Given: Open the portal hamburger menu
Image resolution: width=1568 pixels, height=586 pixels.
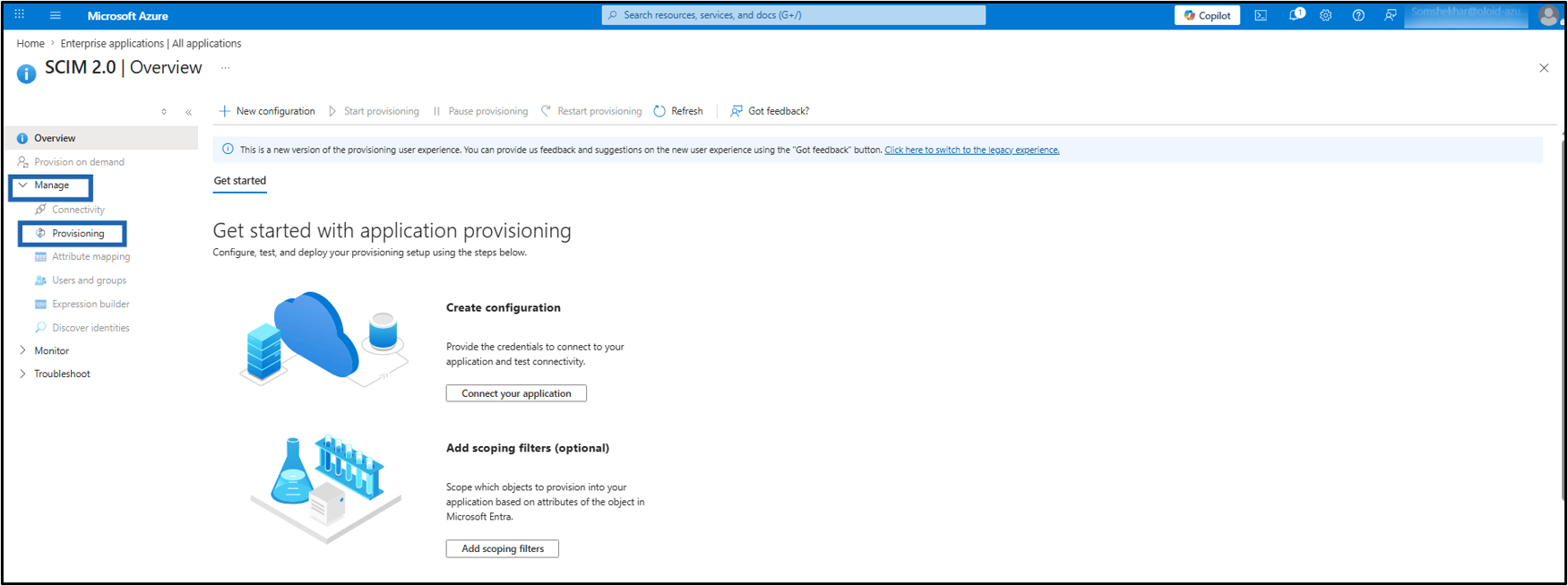Looking at the screenshot, I should (x=55, y=15).
